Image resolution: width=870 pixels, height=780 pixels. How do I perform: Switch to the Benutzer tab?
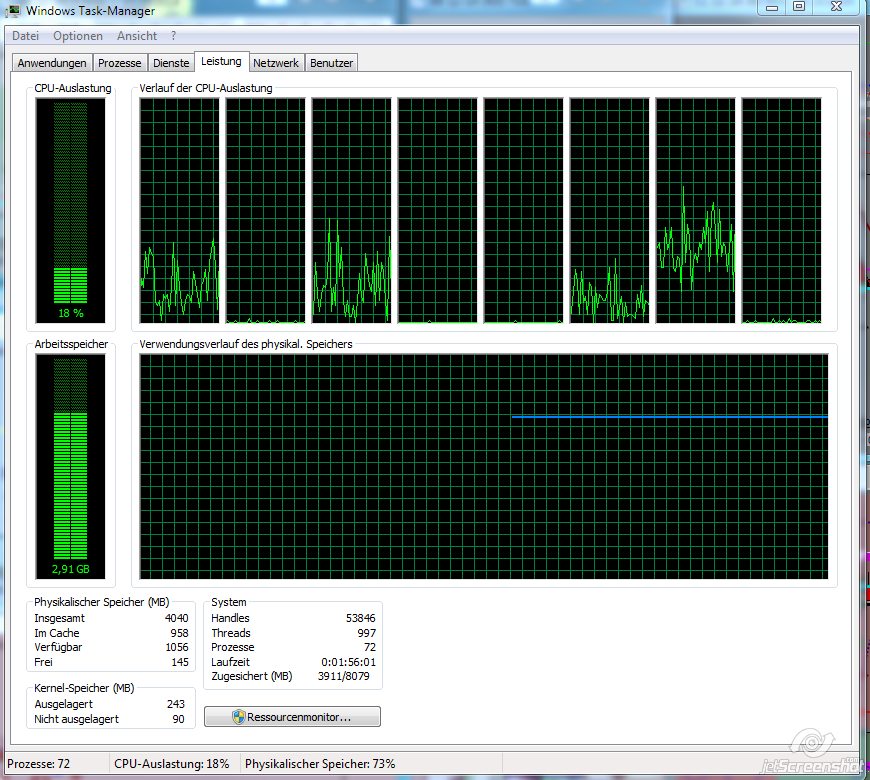tap(331, 63)
